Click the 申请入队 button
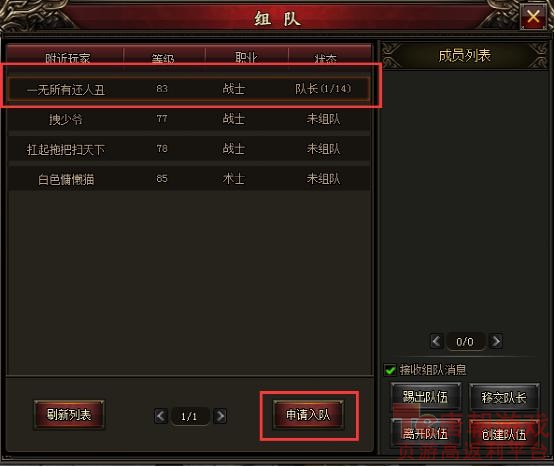The height and width of the screenshot is (467, 555). point(308,415)
